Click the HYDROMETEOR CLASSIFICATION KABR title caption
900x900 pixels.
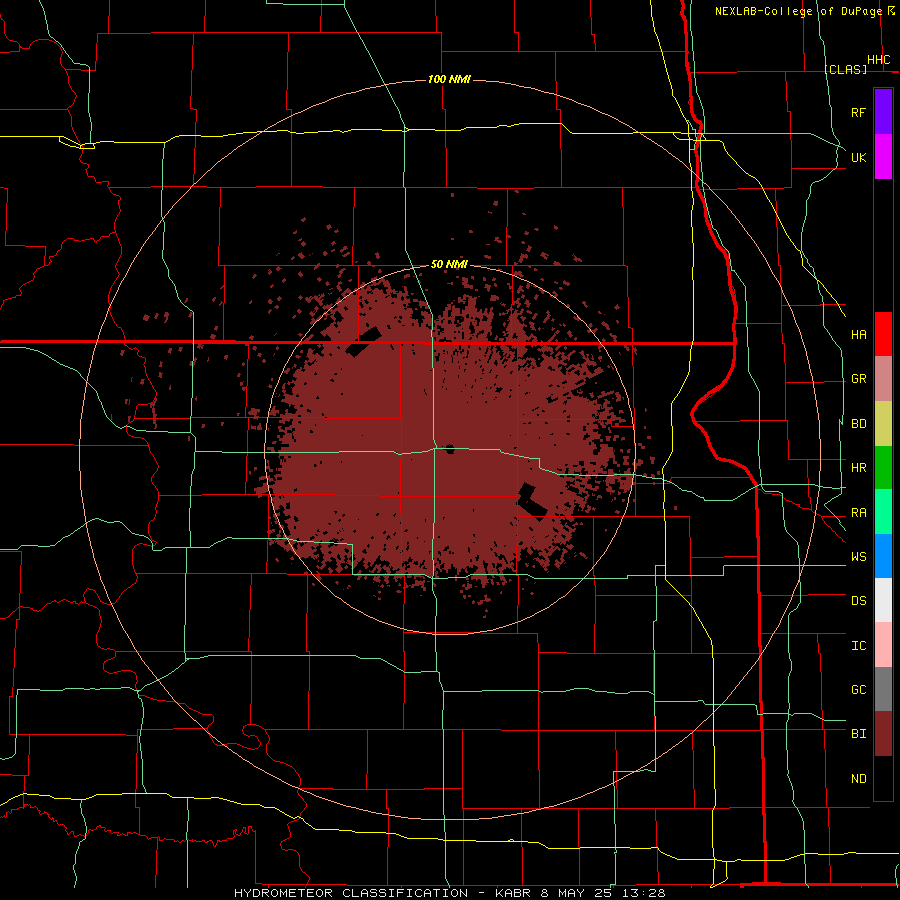[449, 893]
